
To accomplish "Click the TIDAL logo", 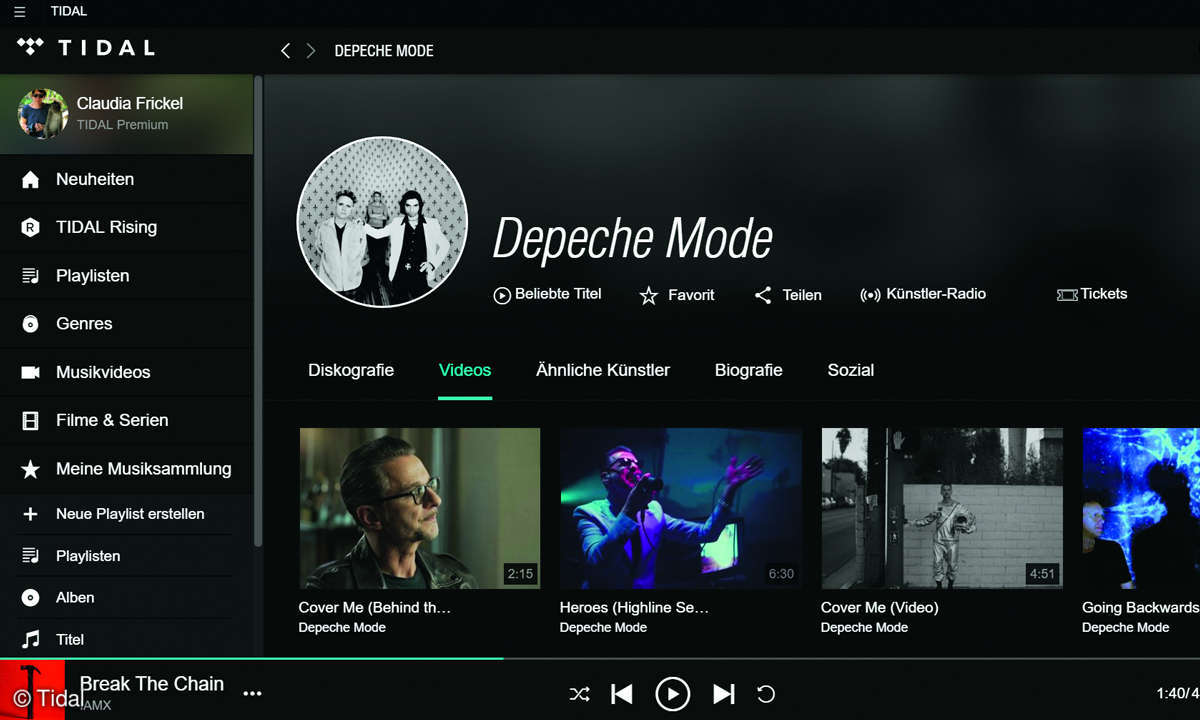I will (86, 47).
